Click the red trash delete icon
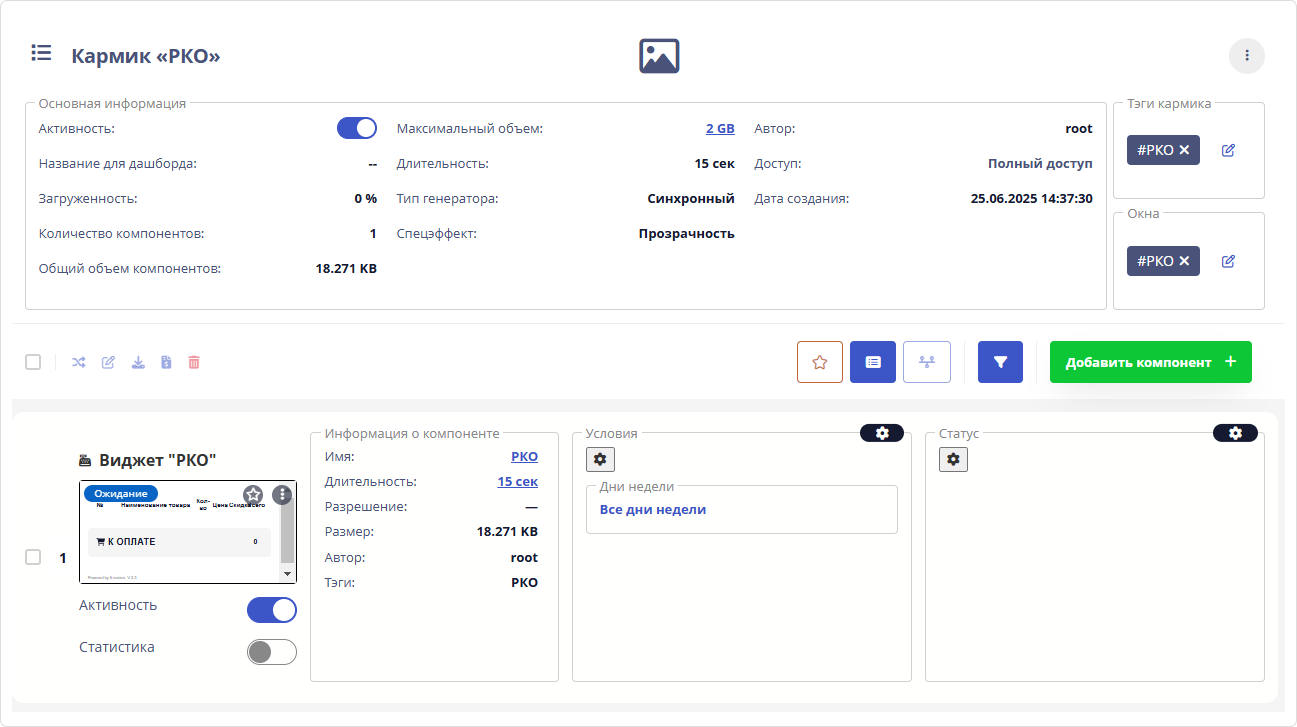Image resolution: width=1297 pixels, height=727 pixels. (194, 362)
